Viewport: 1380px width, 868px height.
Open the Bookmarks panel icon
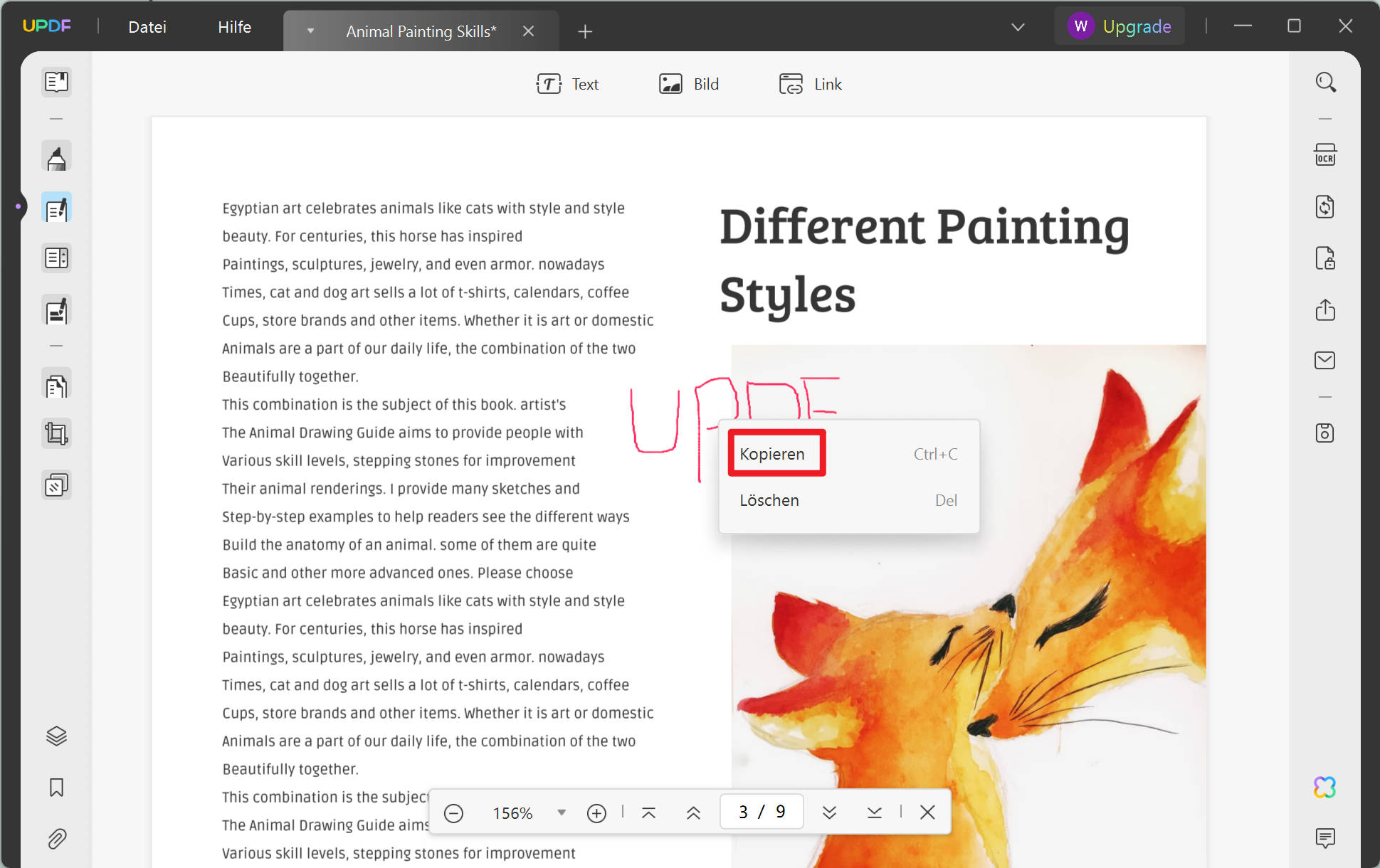[56, 788]
